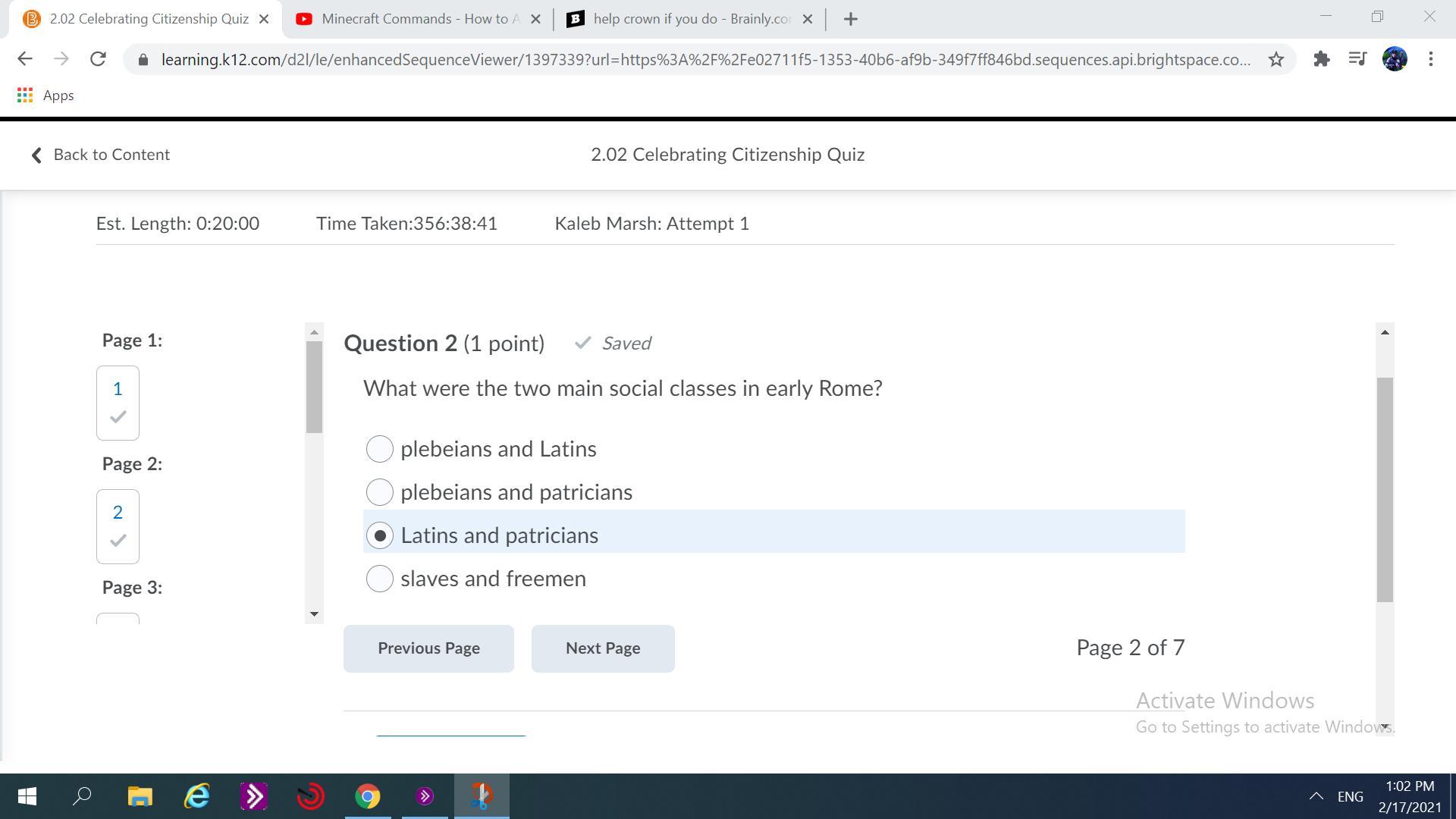This screenshot has width=1456, height=819.
Task: Open File Explorer from taskbar
Action: [x=140, y=796]
